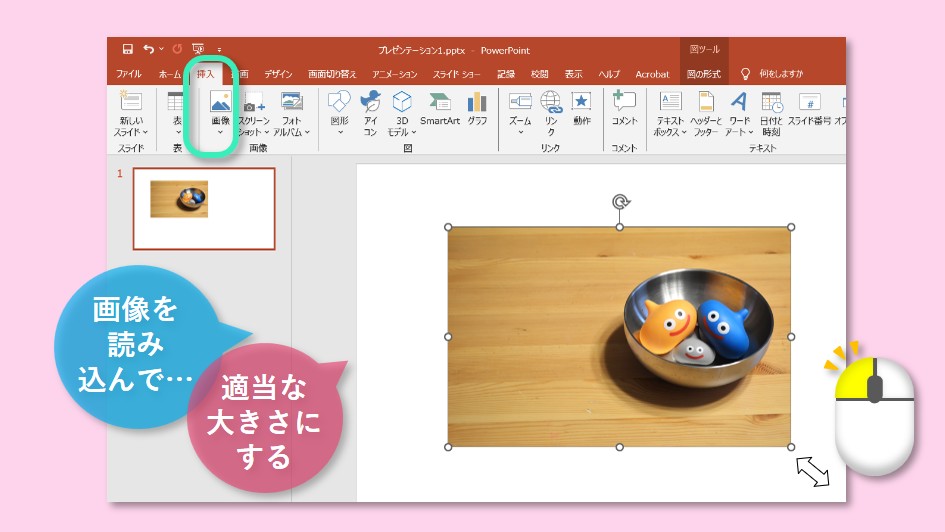The height and width of the screenshot is (532, 945).
Task: Open the Undo history dropdown arrow
Action: click(162, 49)
